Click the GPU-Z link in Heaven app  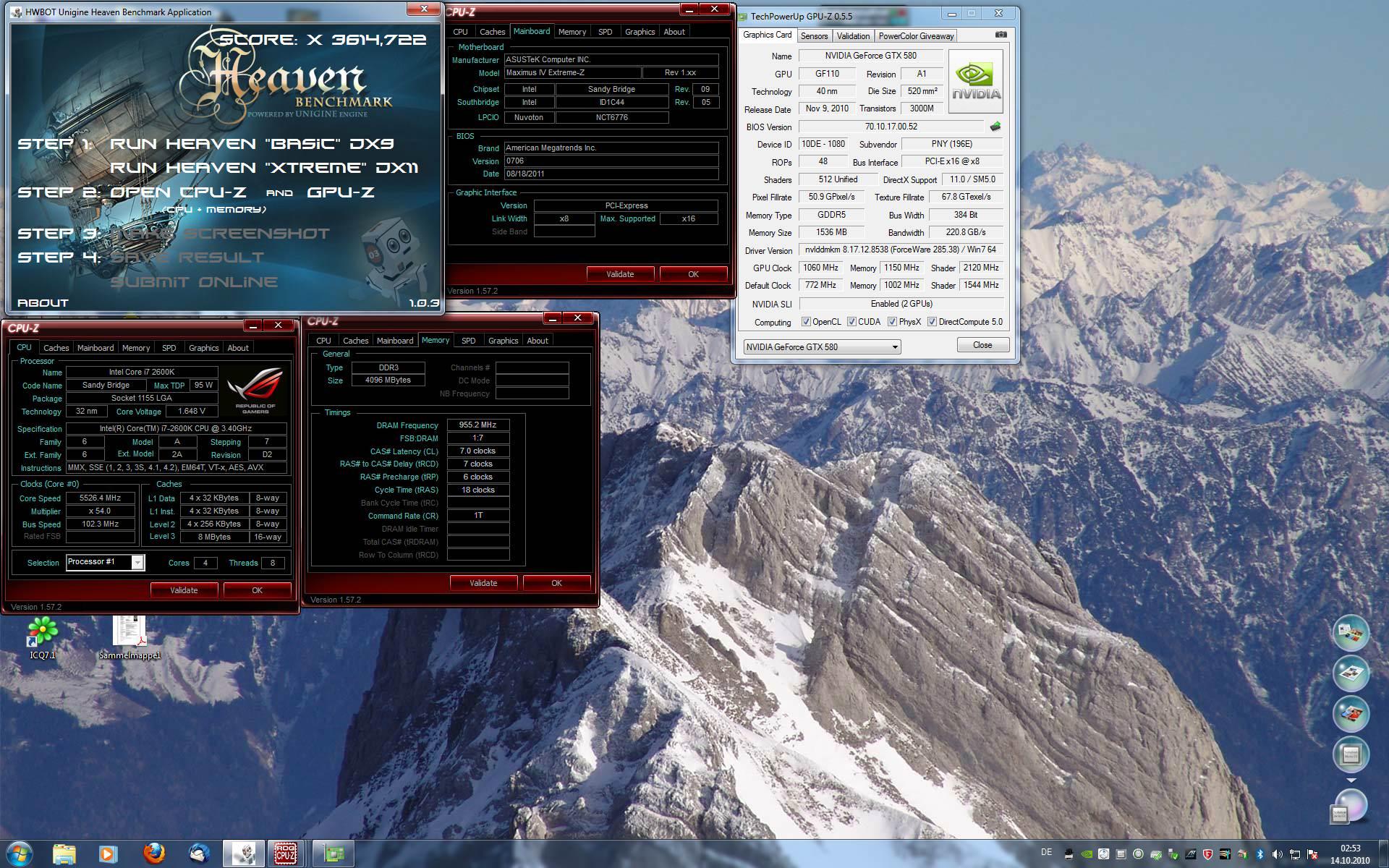click(341, 192)
